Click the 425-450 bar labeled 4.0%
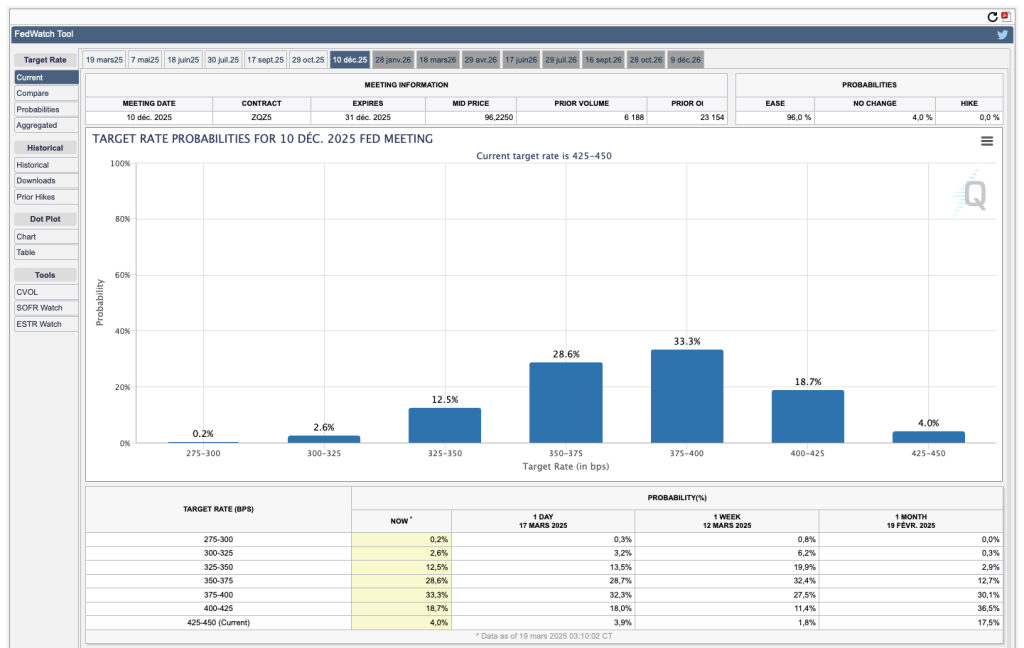The height and width of the screenshot is (648, 1024). 929,437
